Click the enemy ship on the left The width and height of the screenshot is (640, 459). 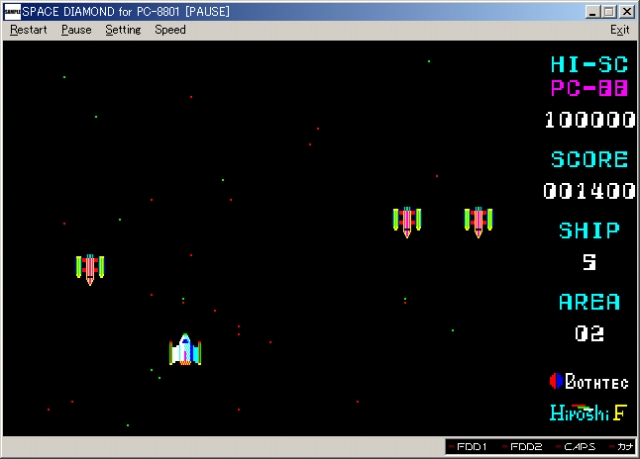tap(90, 268)
